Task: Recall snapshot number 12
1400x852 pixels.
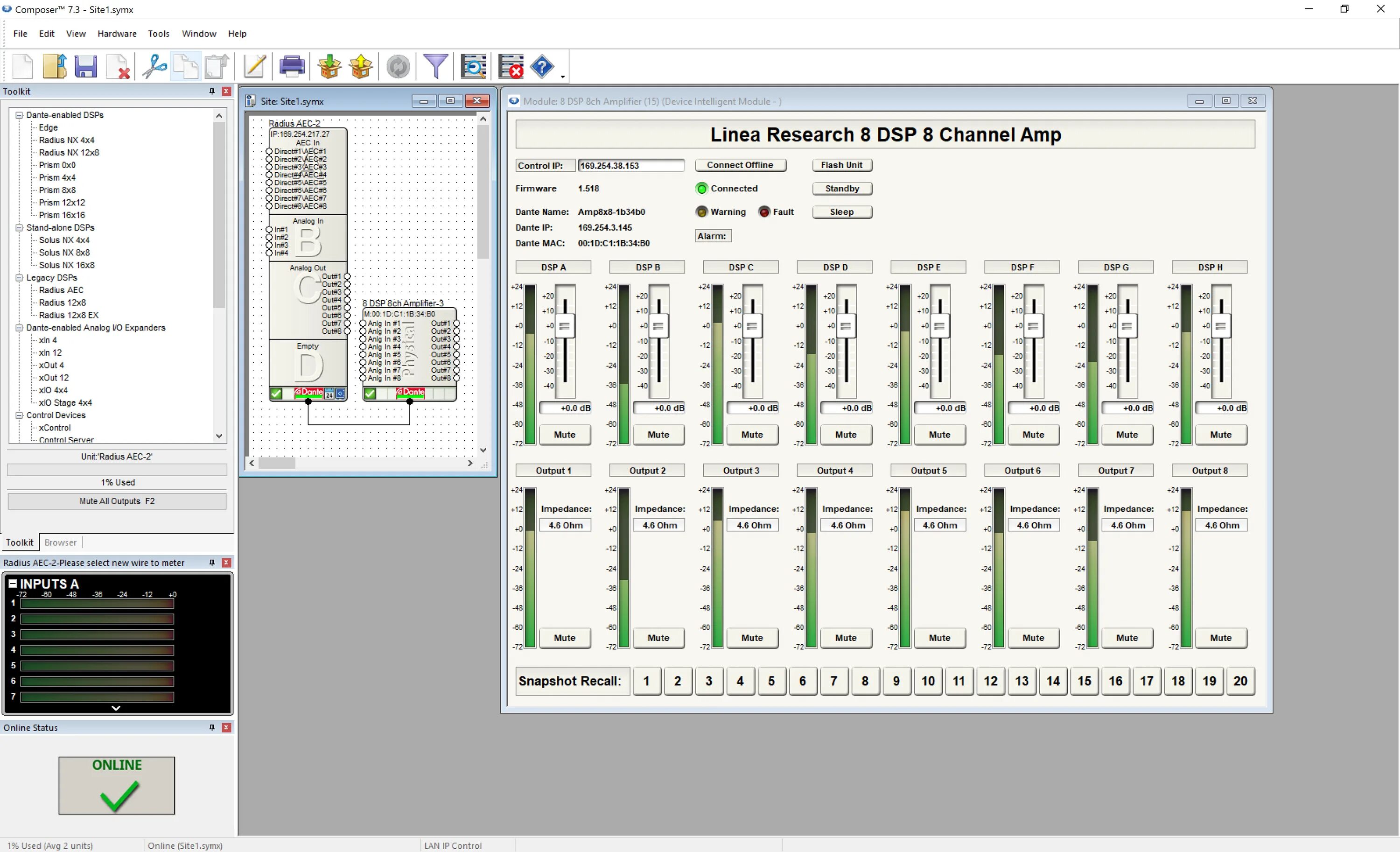Action: pos(990,681)
